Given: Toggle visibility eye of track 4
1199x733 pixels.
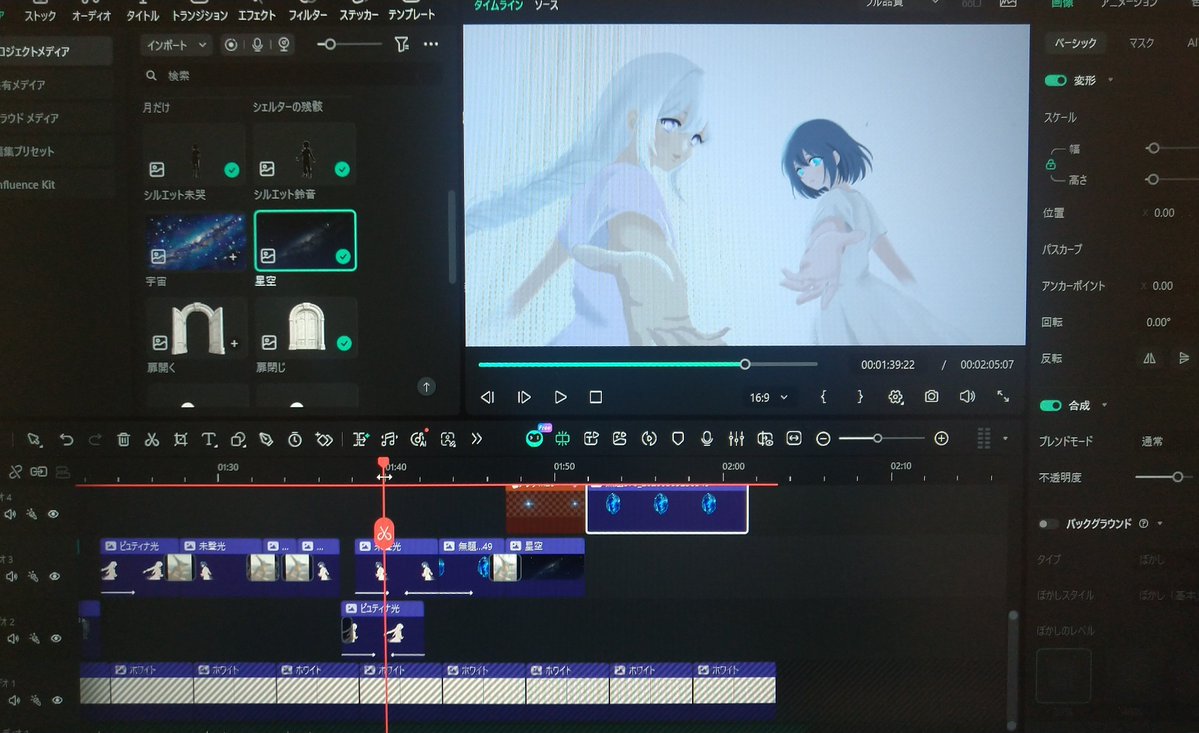Looking at the screenshot, I should [x=54, y=514].
